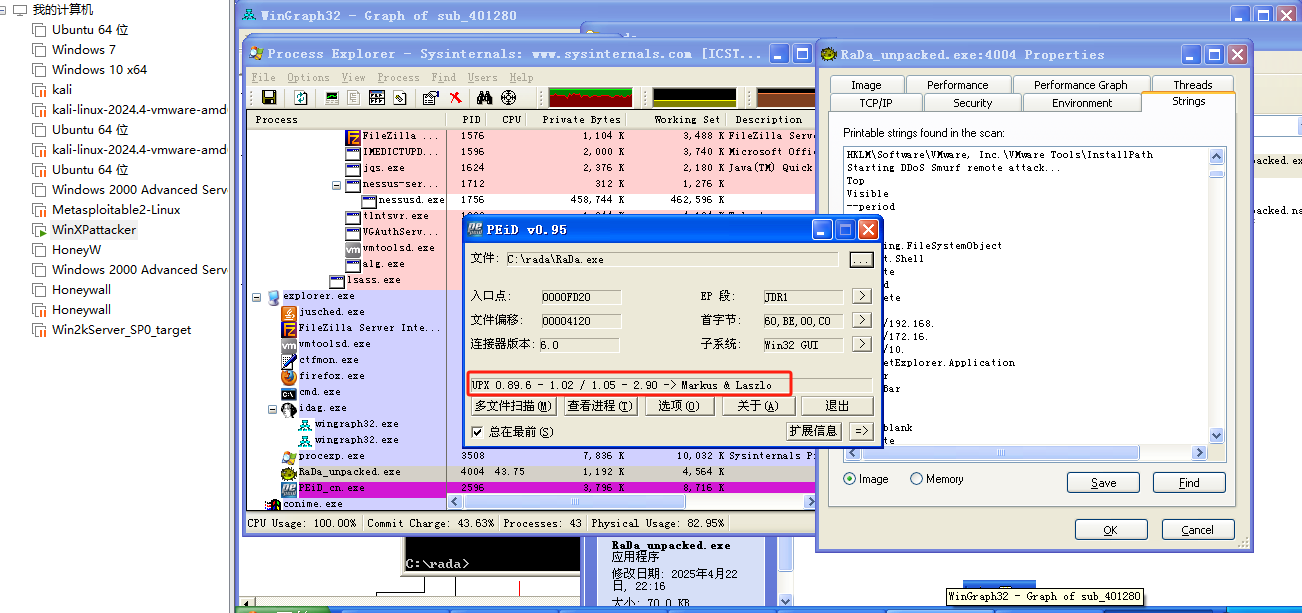Click the Java icon next to jusched.exe
The width and height of the screenshot is (1302, 613).
(289, 312)
